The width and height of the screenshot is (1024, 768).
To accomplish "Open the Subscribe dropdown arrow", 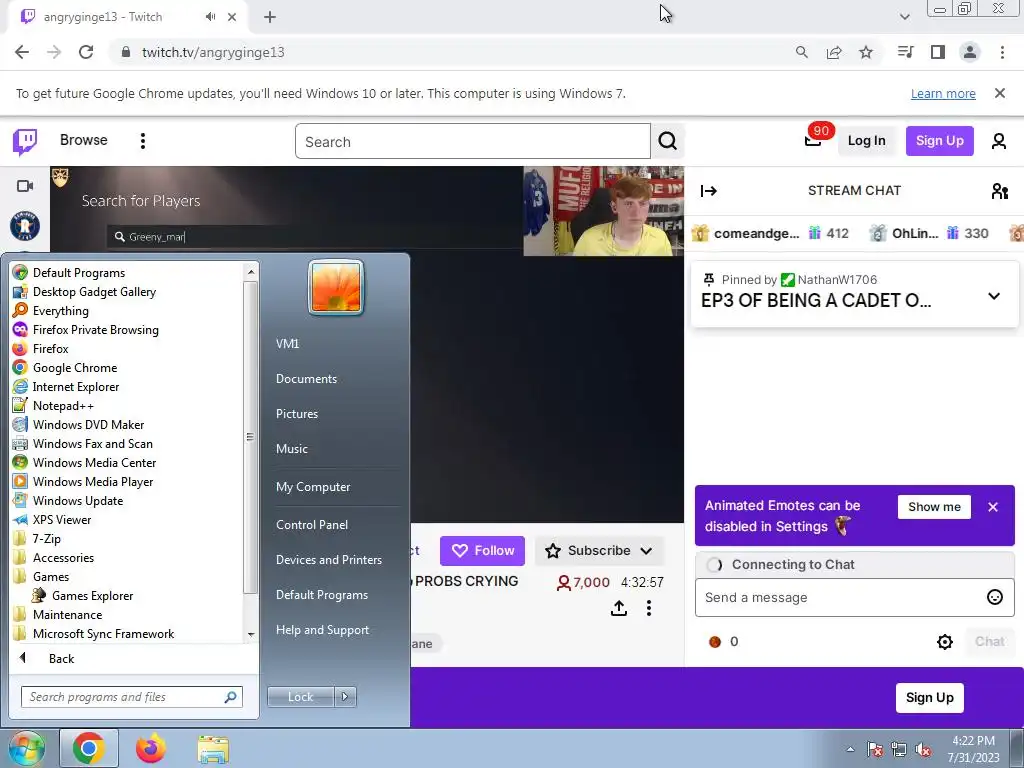I will (646, 551).
